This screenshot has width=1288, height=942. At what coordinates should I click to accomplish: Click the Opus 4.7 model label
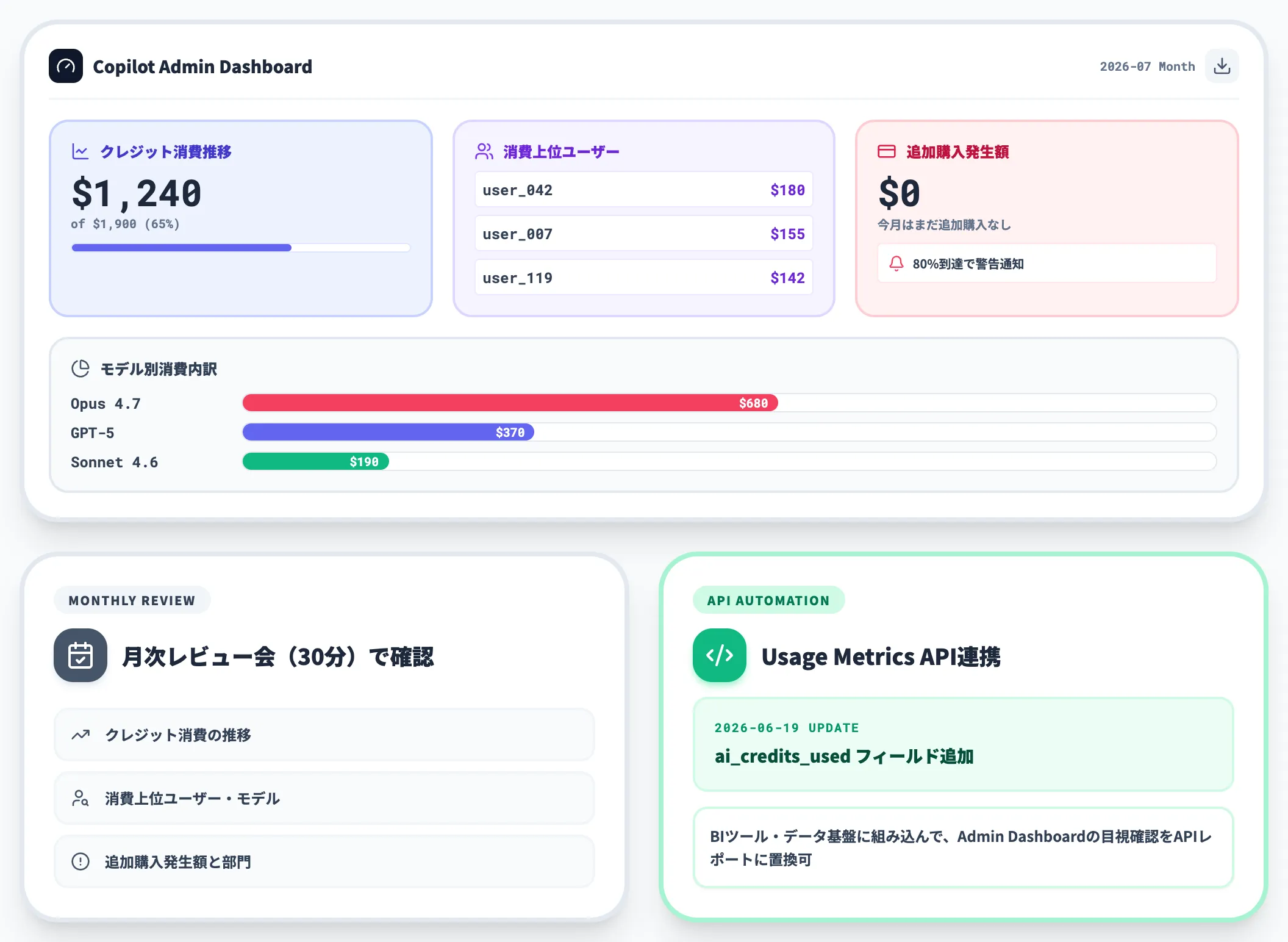click(106, 403)
